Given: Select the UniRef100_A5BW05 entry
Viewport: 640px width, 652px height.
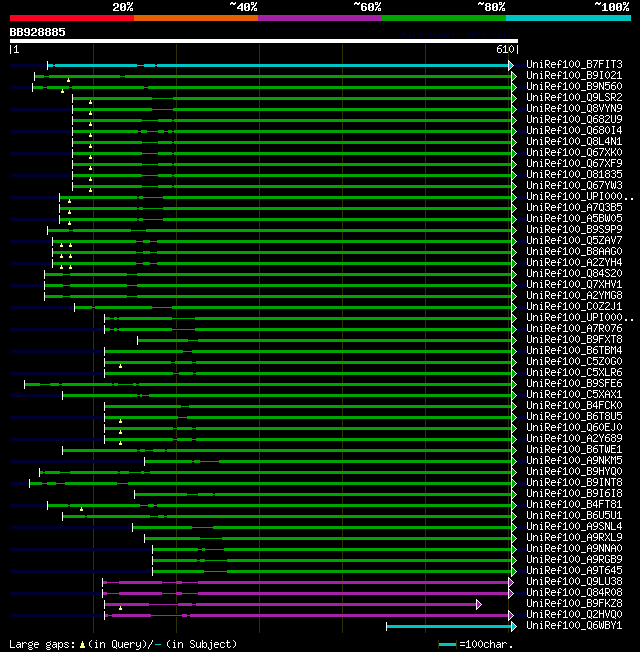Looking at the screenshot, I should point(574,219).
